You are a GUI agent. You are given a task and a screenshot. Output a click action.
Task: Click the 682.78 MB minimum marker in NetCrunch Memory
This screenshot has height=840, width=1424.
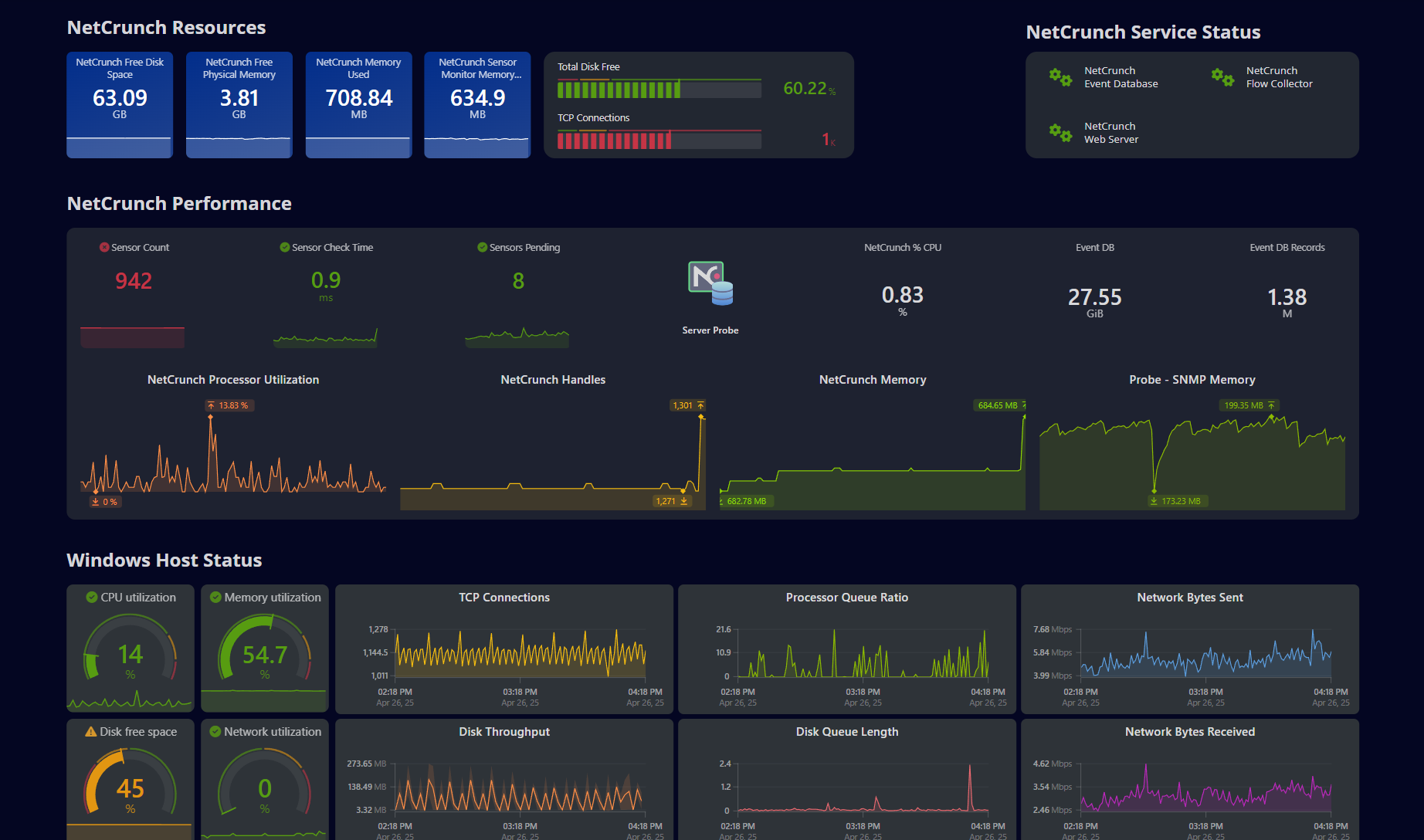(745, 501)
